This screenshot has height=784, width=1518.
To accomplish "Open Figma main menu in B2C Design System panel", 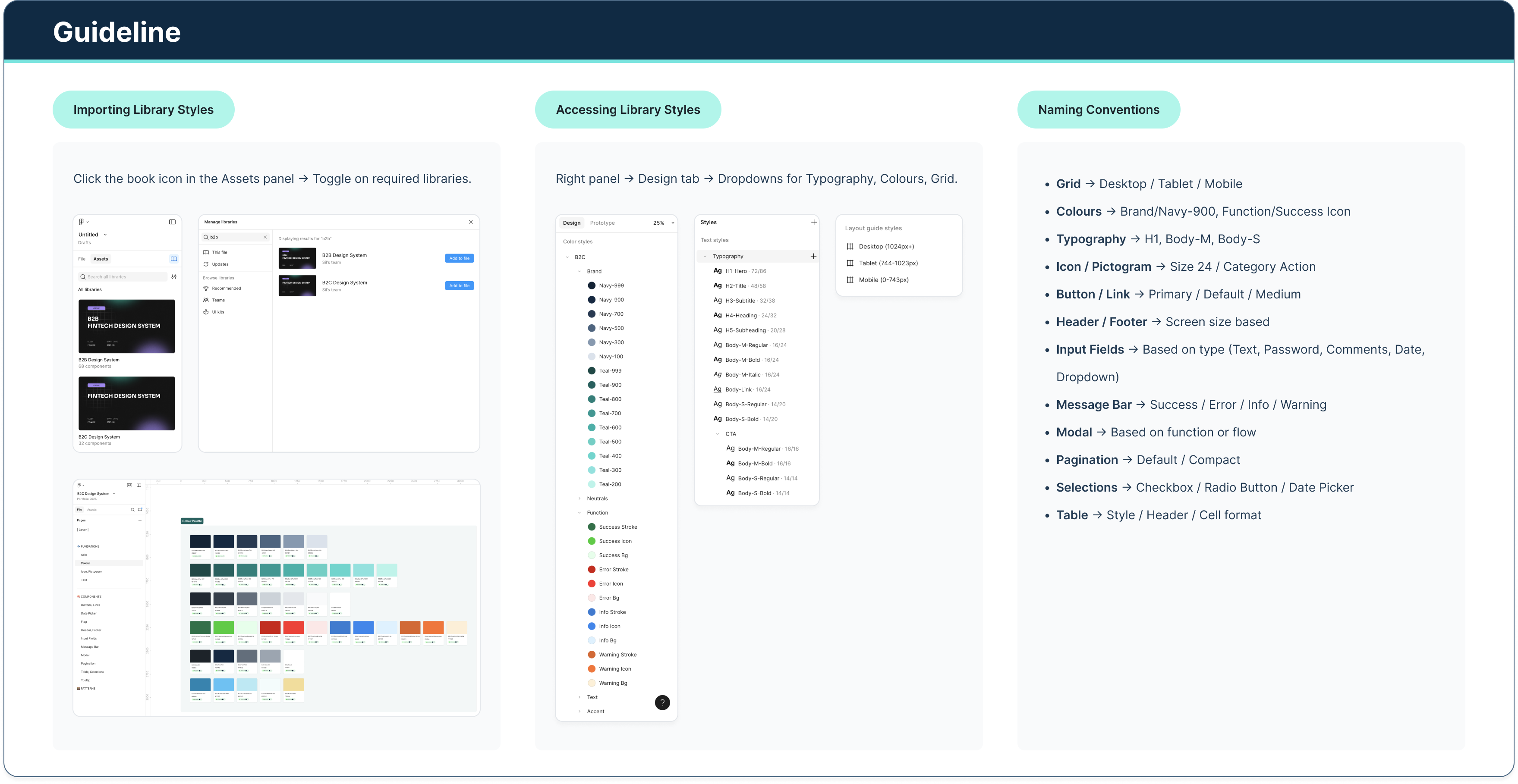I will [81, 485].
